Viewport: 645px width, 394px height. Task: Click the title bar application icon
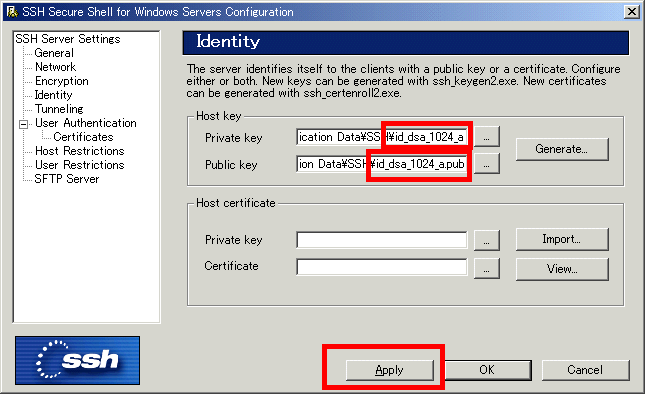pyautogui.click(x=12, y=12)
